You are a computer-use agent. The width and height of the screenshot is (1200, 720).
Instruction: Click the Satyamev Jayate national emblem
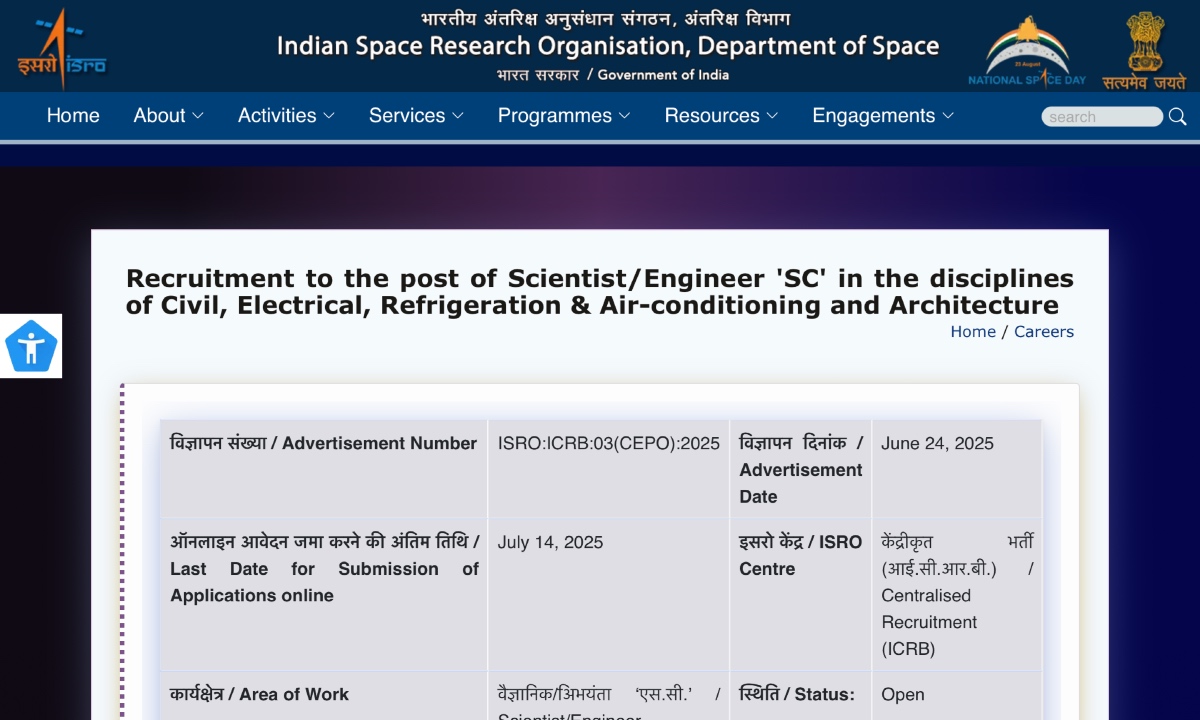click(1146, 47)
